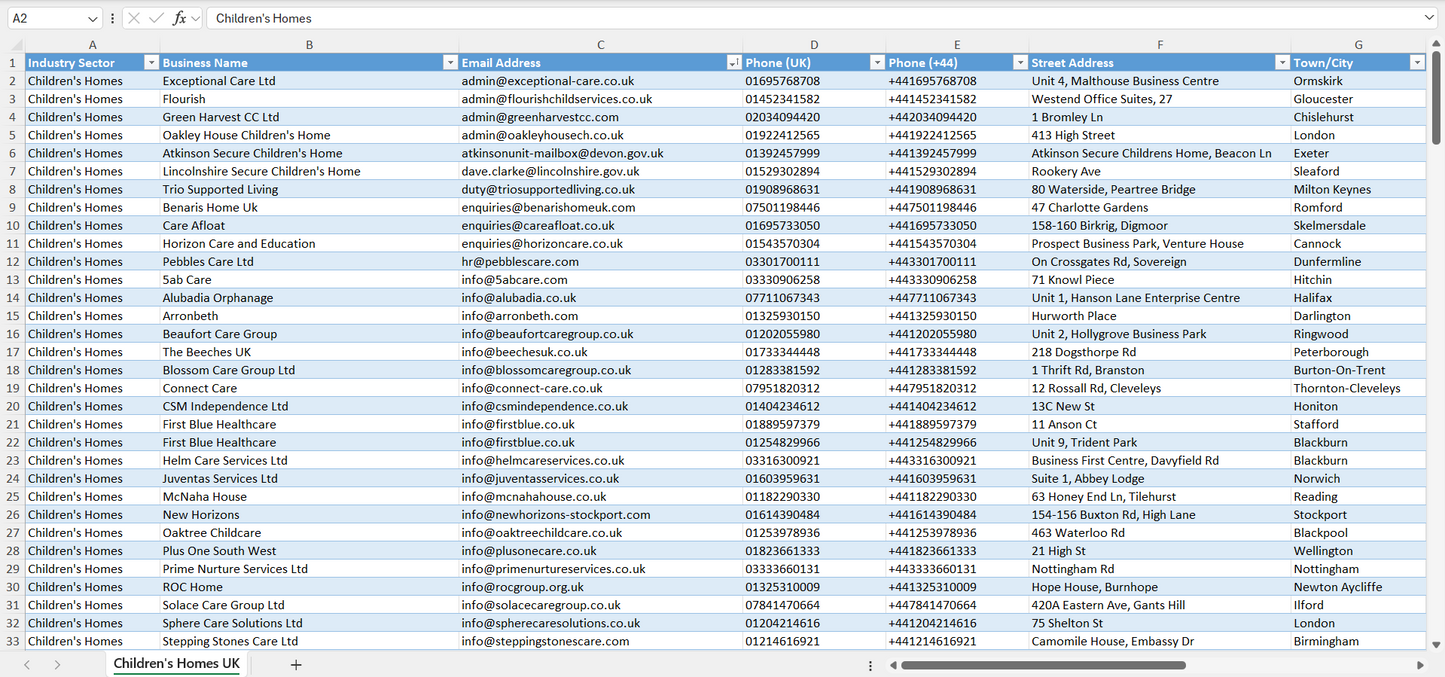The height and width of the screenshot is (677, 1445).
Task: Click cell Green Harvest CC Ltd
Action: (309, 116)
